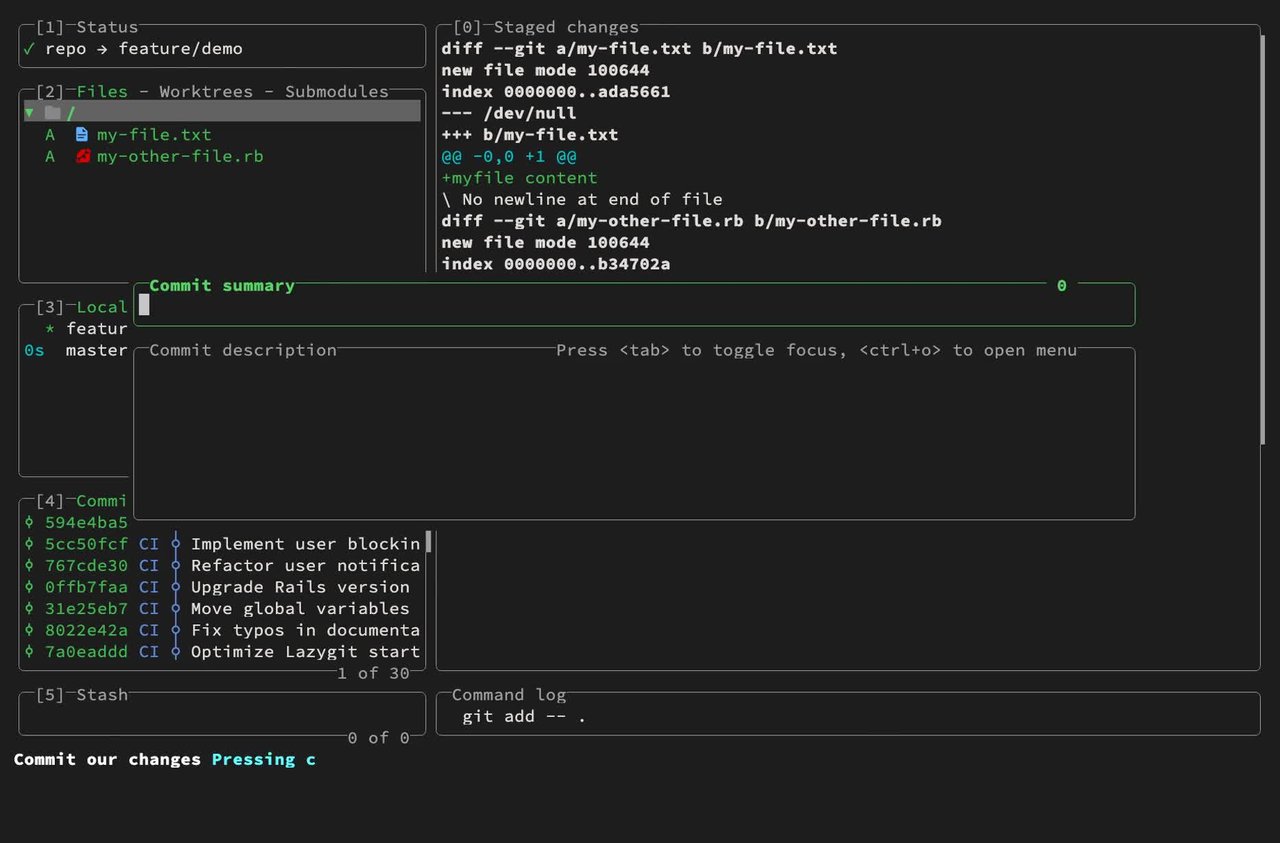Click the '@@ -0,0 +1 @@' hunk header

tap(509, 156)
